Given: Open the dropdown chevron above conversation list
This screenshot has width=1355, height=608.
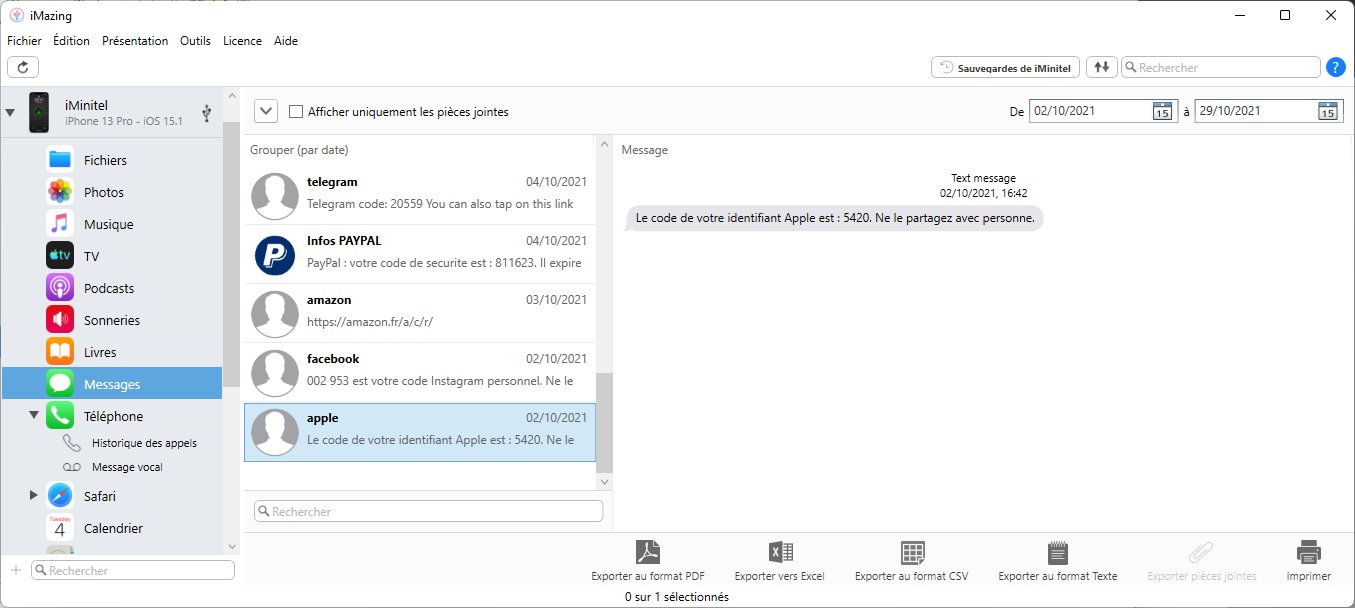Looking at the screenshot, I should pos(266,111).
